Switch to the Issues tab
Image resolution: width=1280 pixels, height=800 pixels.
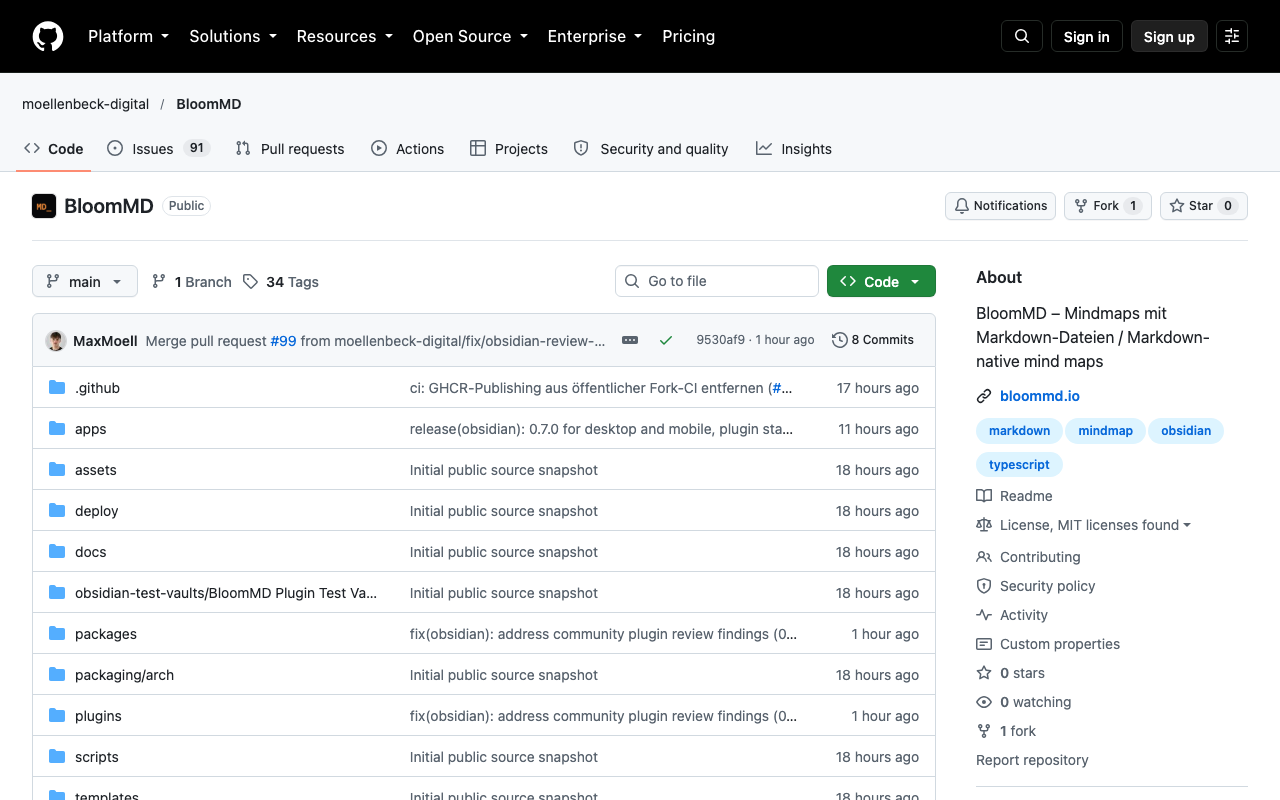(x=158, y=149)
